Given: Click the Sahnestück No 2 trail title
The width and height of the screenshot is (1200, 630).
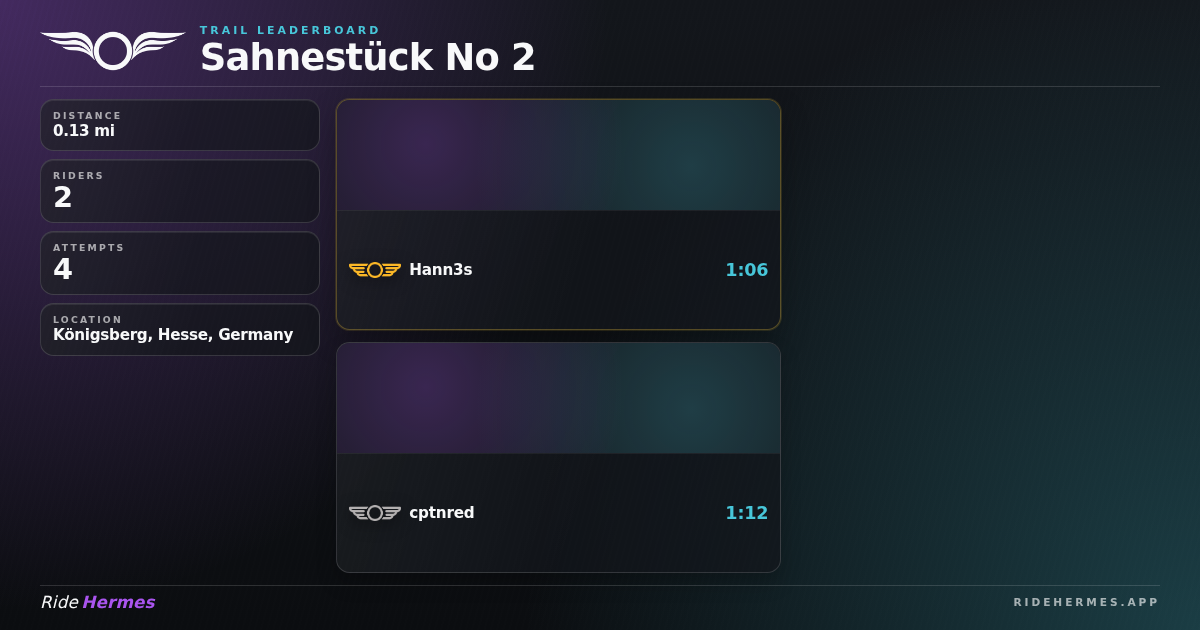Looking at the screenshot, I should click(368, 57).
